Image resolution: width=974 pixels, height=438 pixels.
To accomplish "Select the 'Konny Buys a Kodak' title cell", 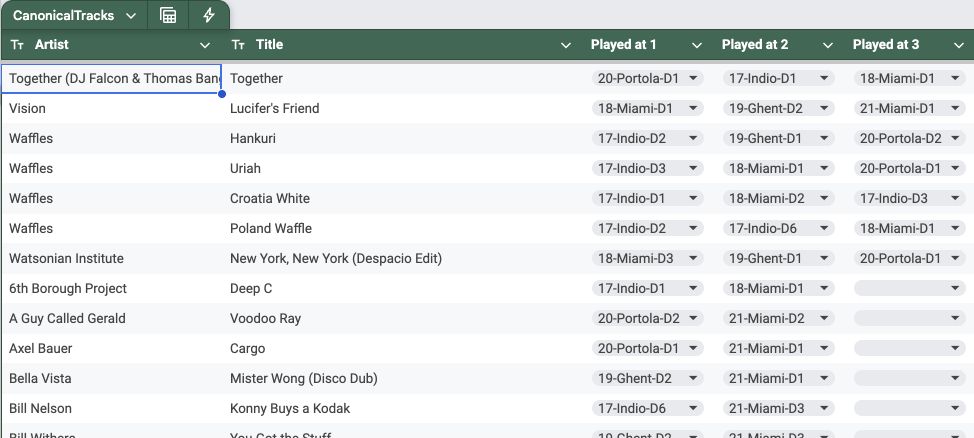I will (x=404, y=408).
